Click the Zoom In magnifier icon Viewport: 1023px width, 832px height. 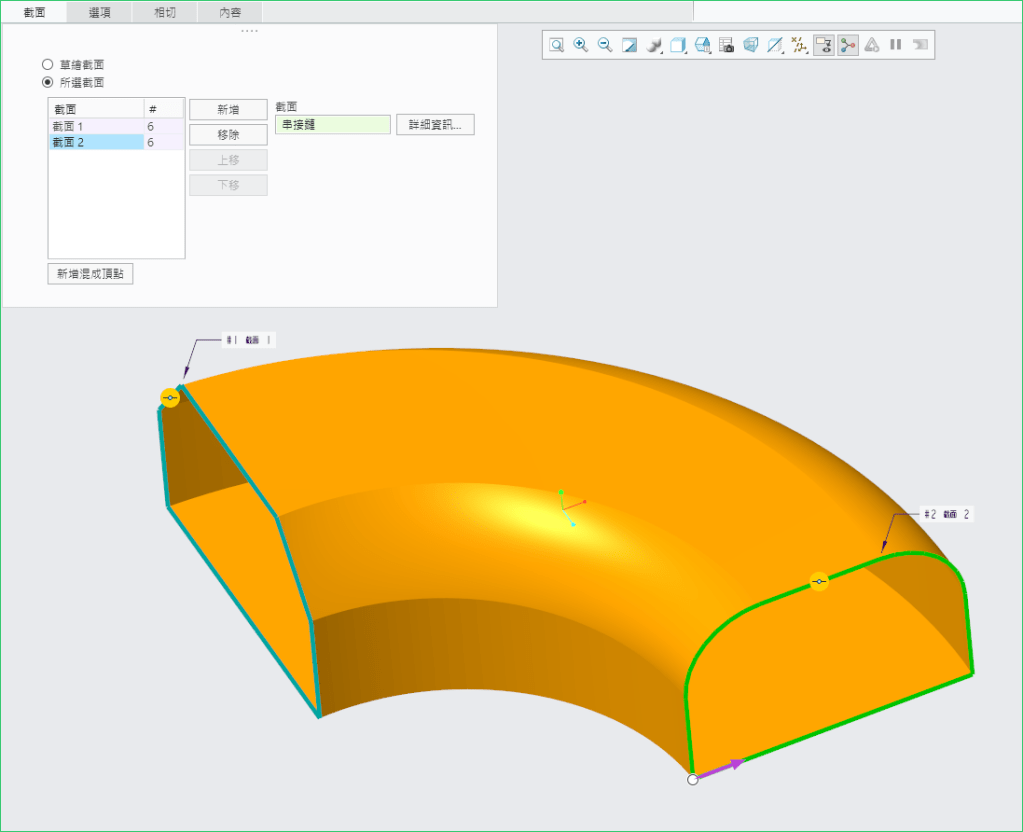pos(581,45)
